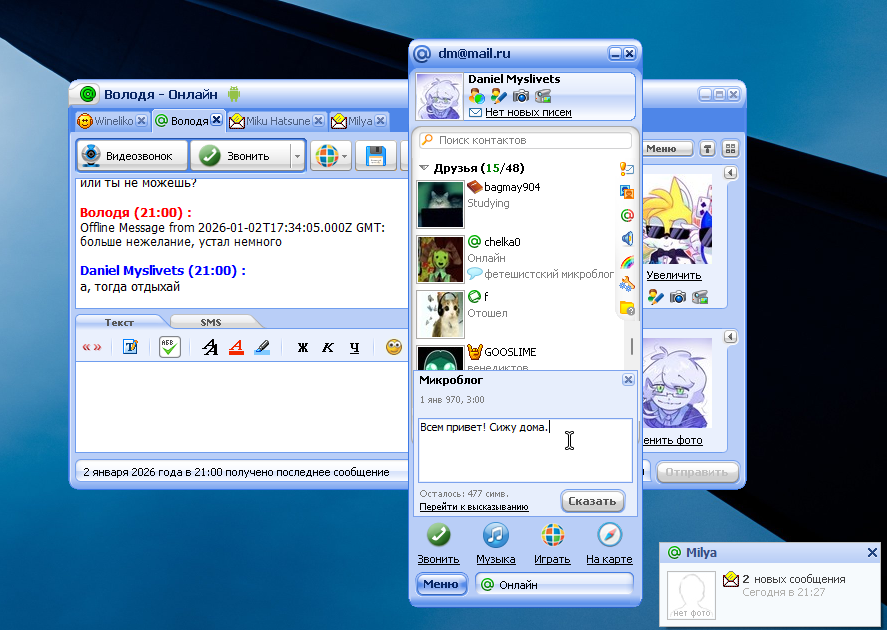This screenshot has width=887, height=630.
Task: Click the Android icon in chat title bar
Action: pyautogui.click(x=234, y=94)
